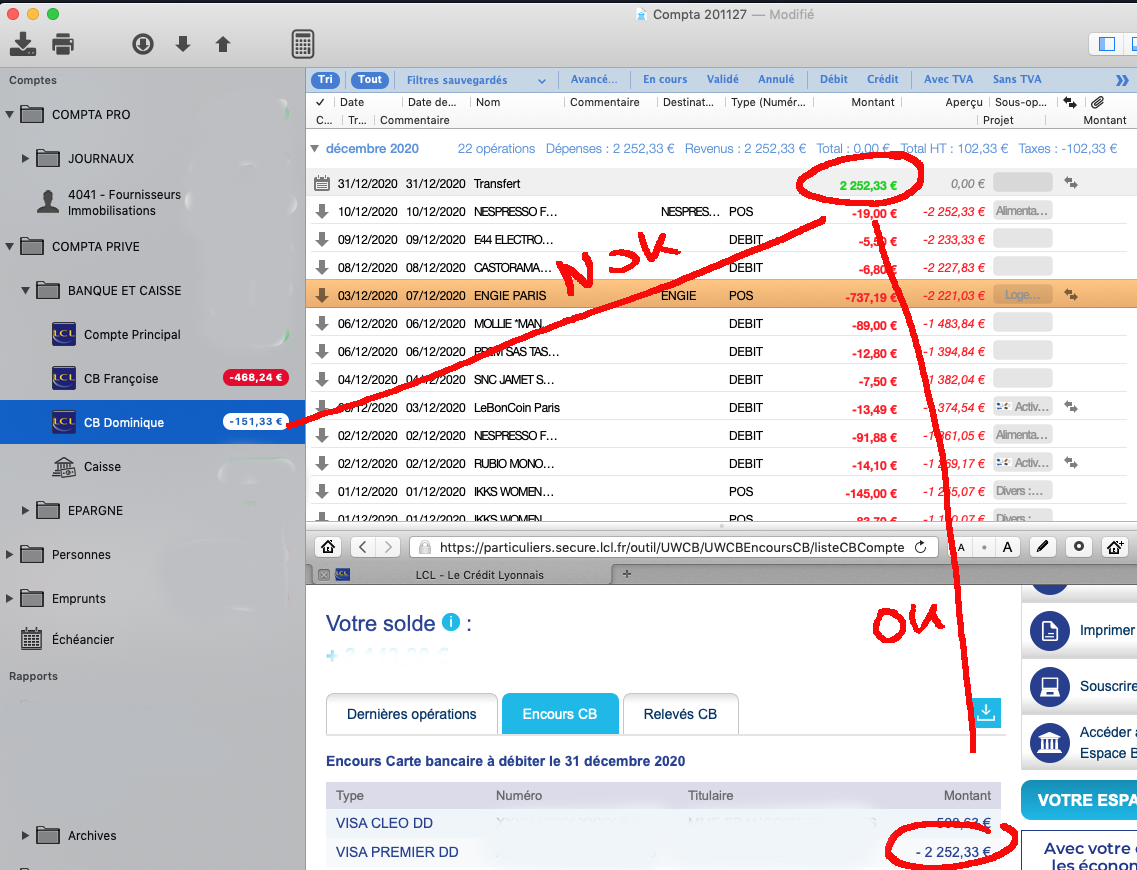Click transfer arrows icon on Transfert row
Image resolution: width=1137 pixels, height=870 pixels.
pos(1070,183)
